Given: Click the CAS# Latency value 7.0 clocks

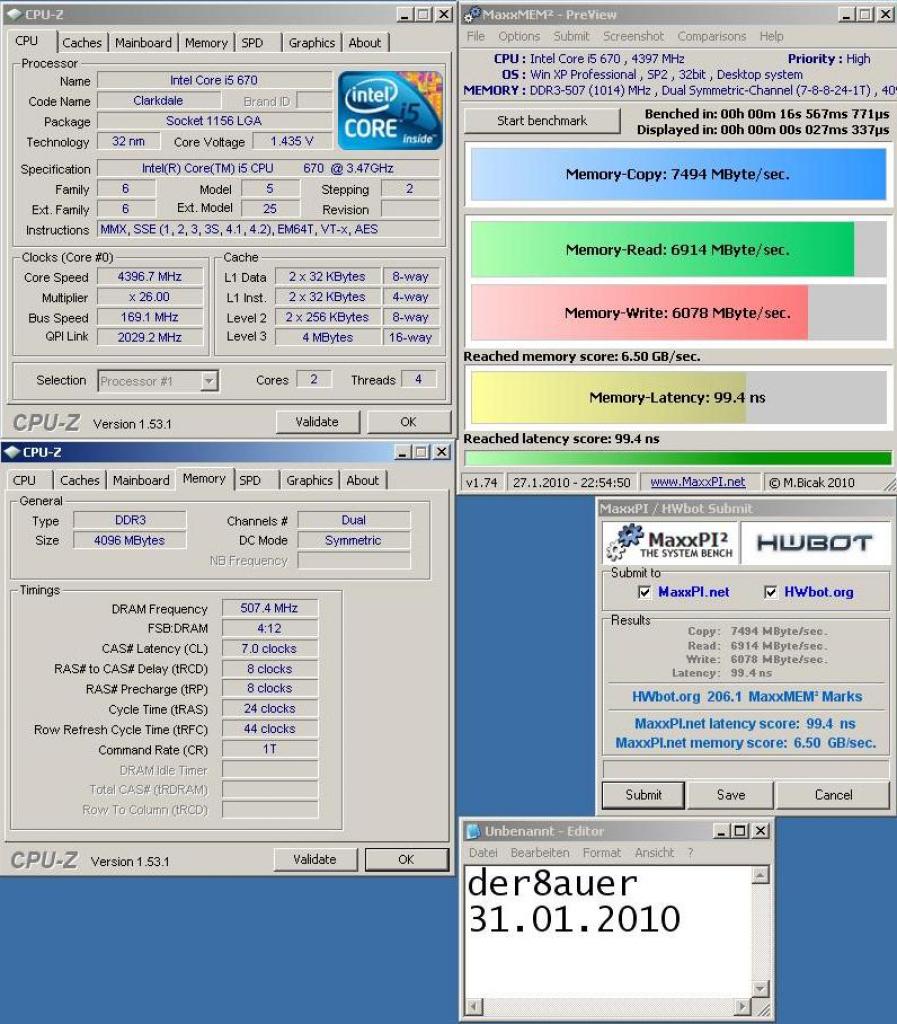Looking at the screenshot, I should pos(270,648).
